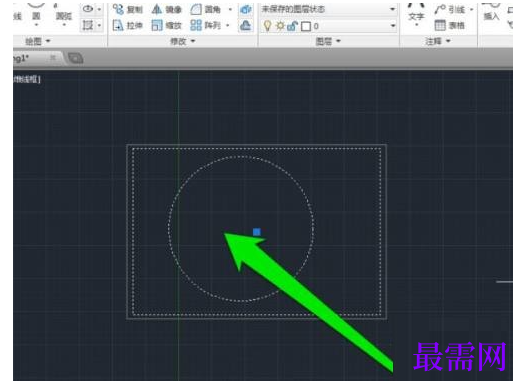Click the layer 0 color swatch

pos(306,26)
